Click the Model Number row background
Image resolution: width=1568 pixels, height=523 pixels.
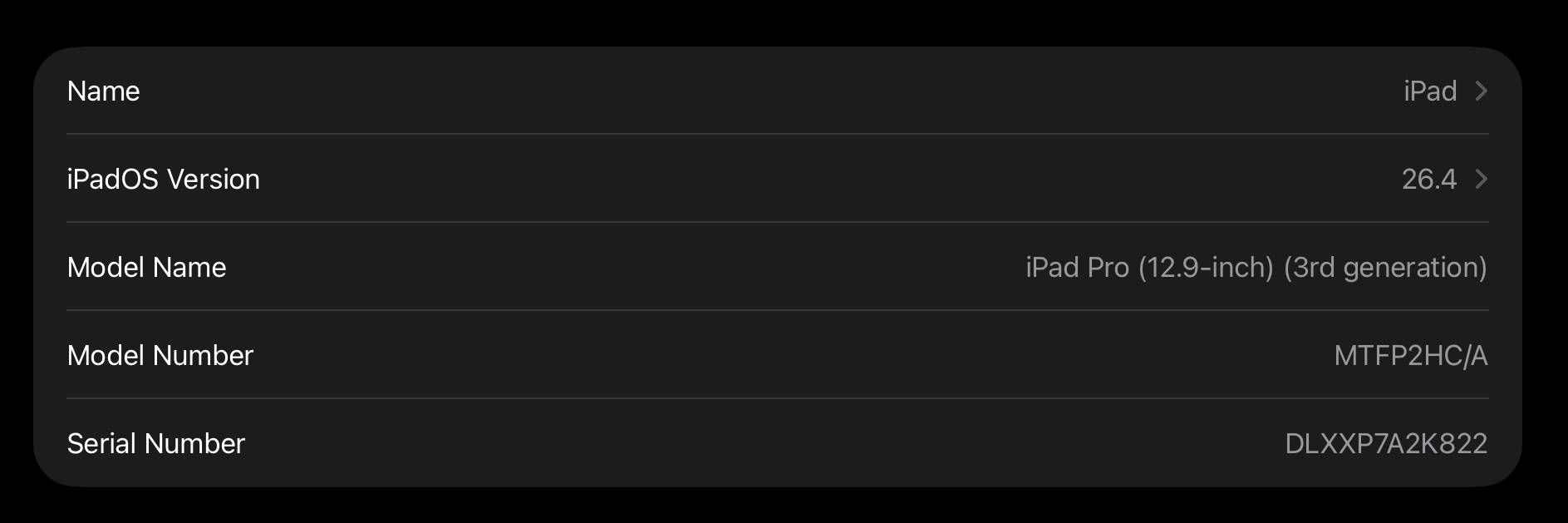748,355
